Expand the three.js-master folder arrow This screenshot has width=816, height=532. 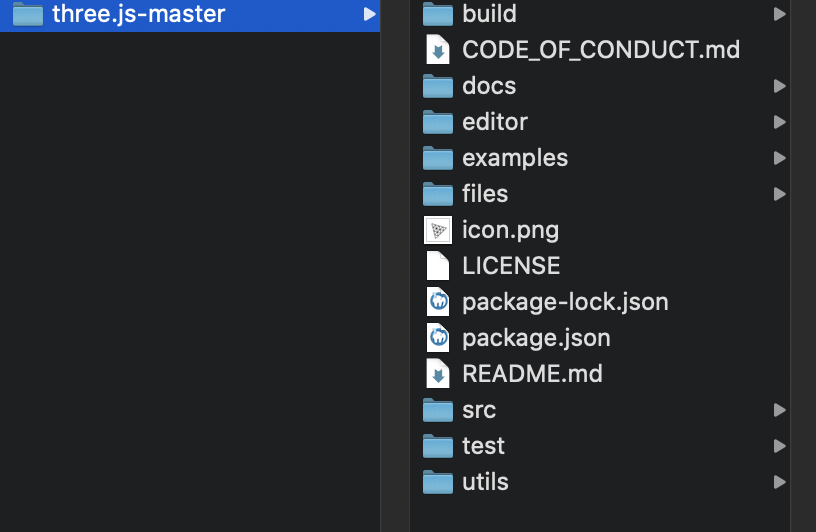(x=369, y=14)
